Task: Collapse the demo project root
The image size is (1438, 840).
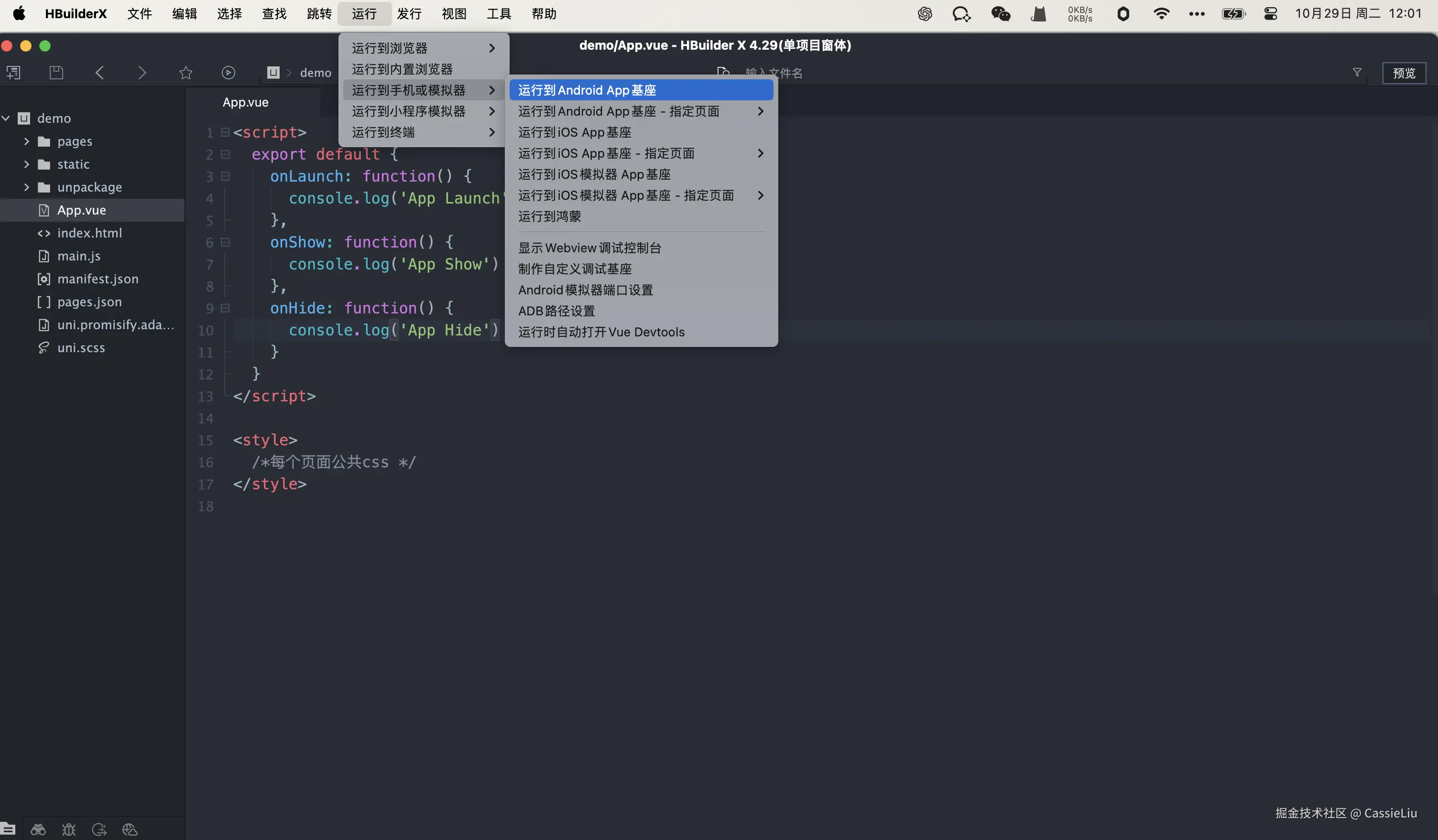Action: tap(6, 118)
